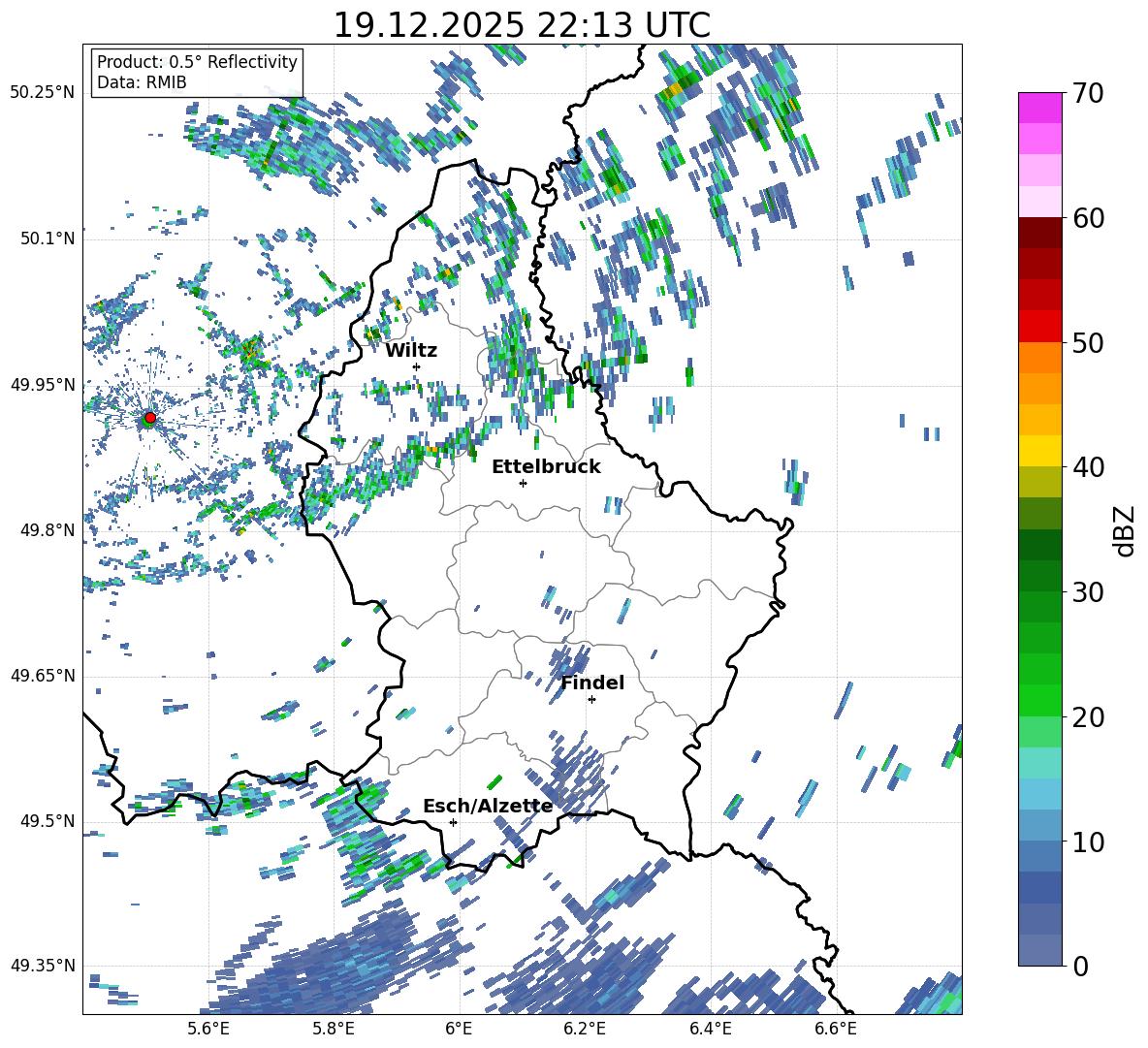Click the 70 tick label on colorbar

pyautogui.click(x=1088, y=94)
